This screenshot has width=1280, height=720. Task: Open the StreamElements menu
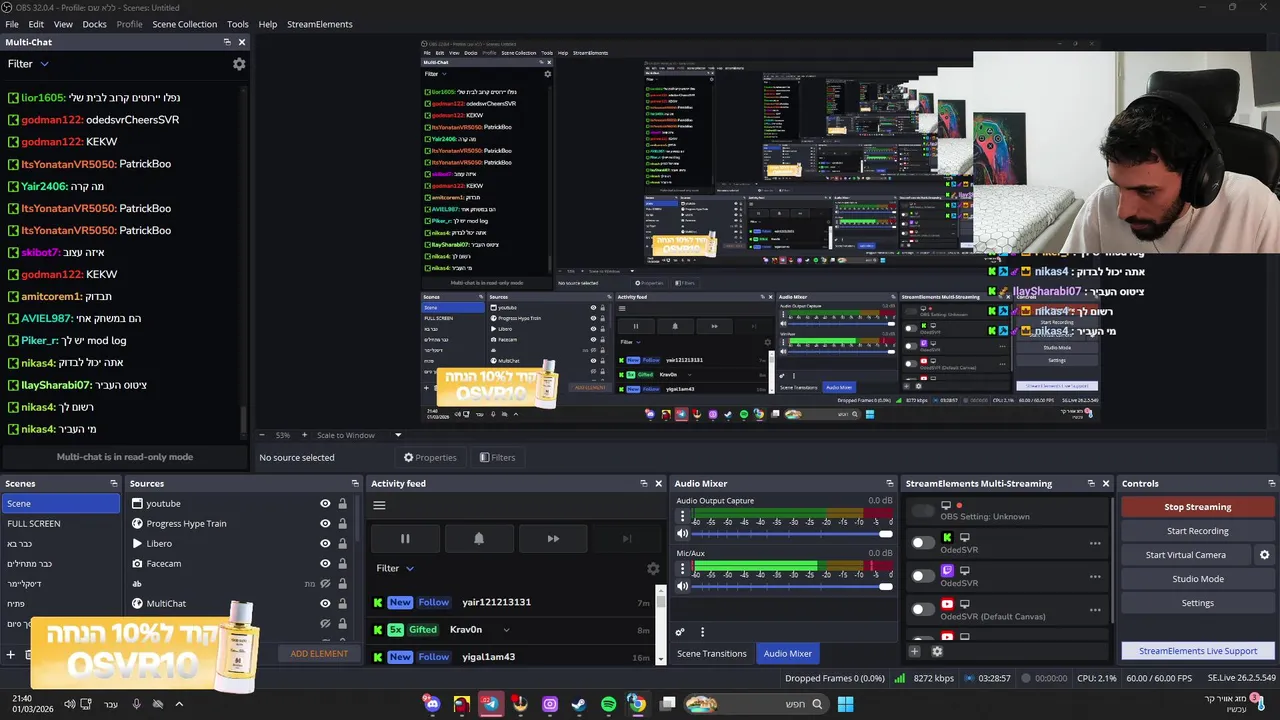[x=320, y=24]
